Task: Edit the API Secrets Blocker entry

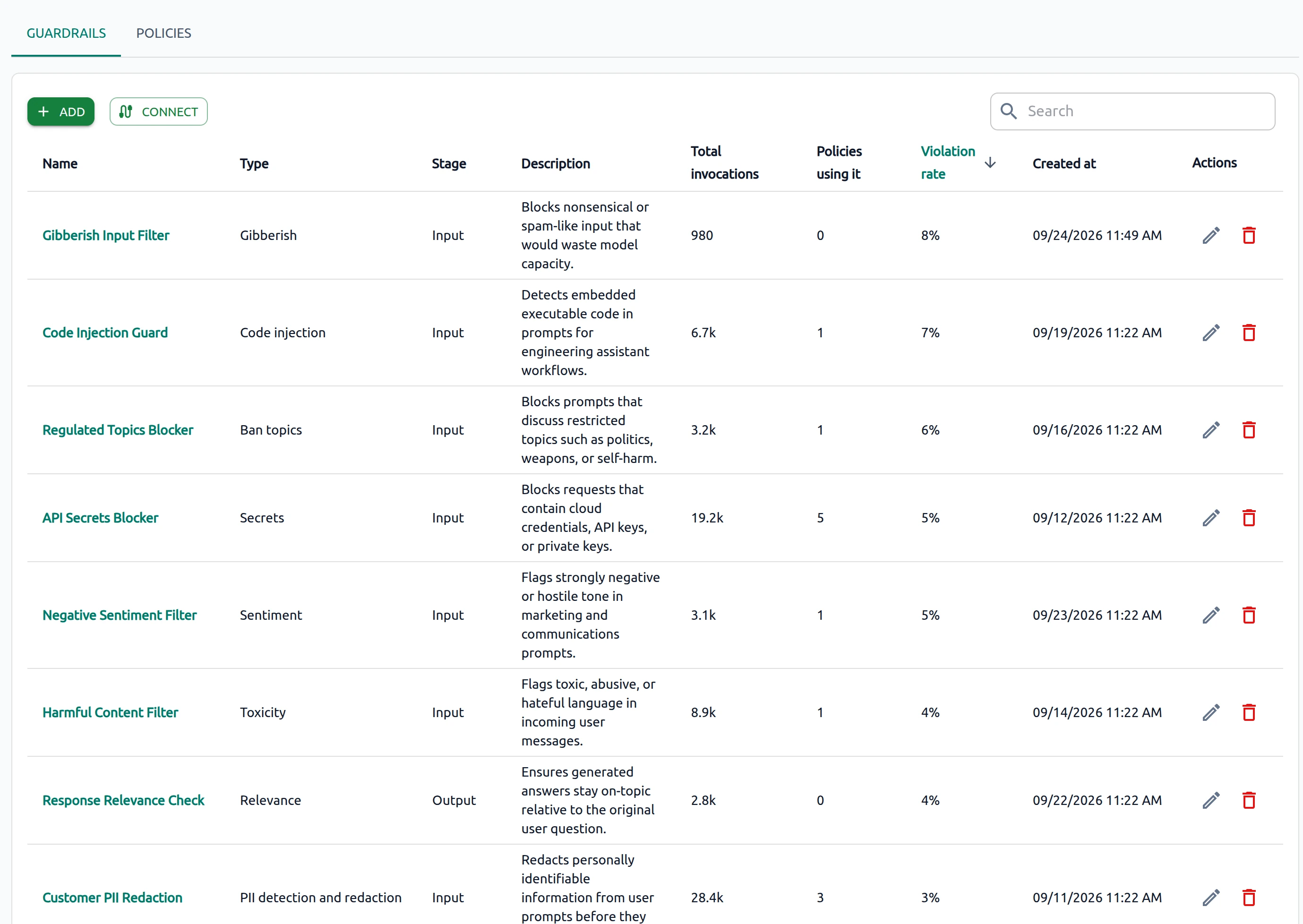Action: tap(1211, 518)
